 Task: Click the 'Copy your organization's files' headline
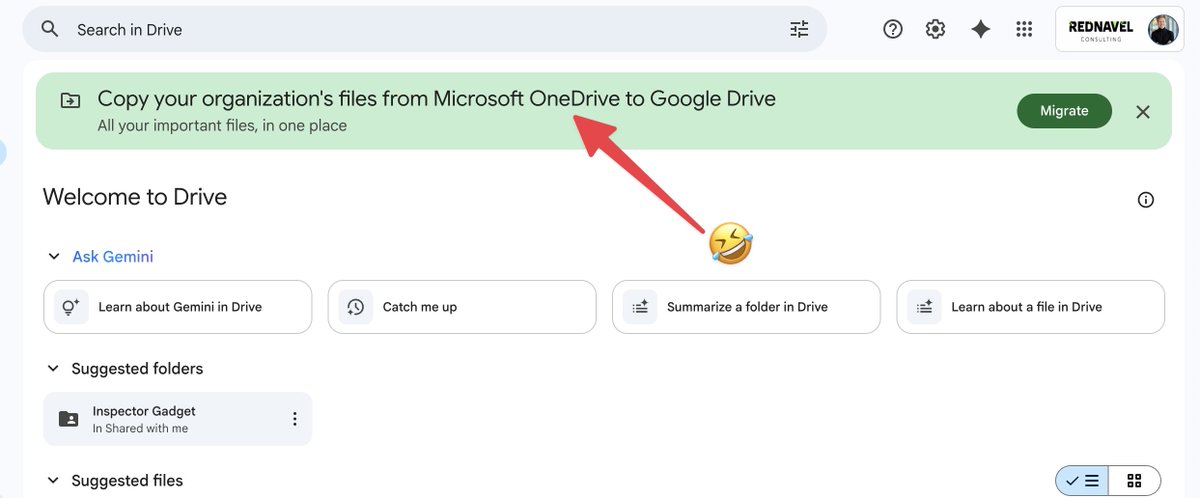(x=436, y=99)
